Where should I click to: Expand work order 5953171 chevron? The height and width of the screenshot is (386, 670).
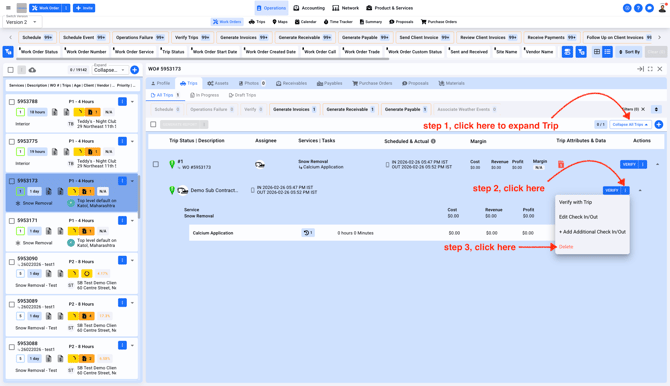tap(132, 221)
